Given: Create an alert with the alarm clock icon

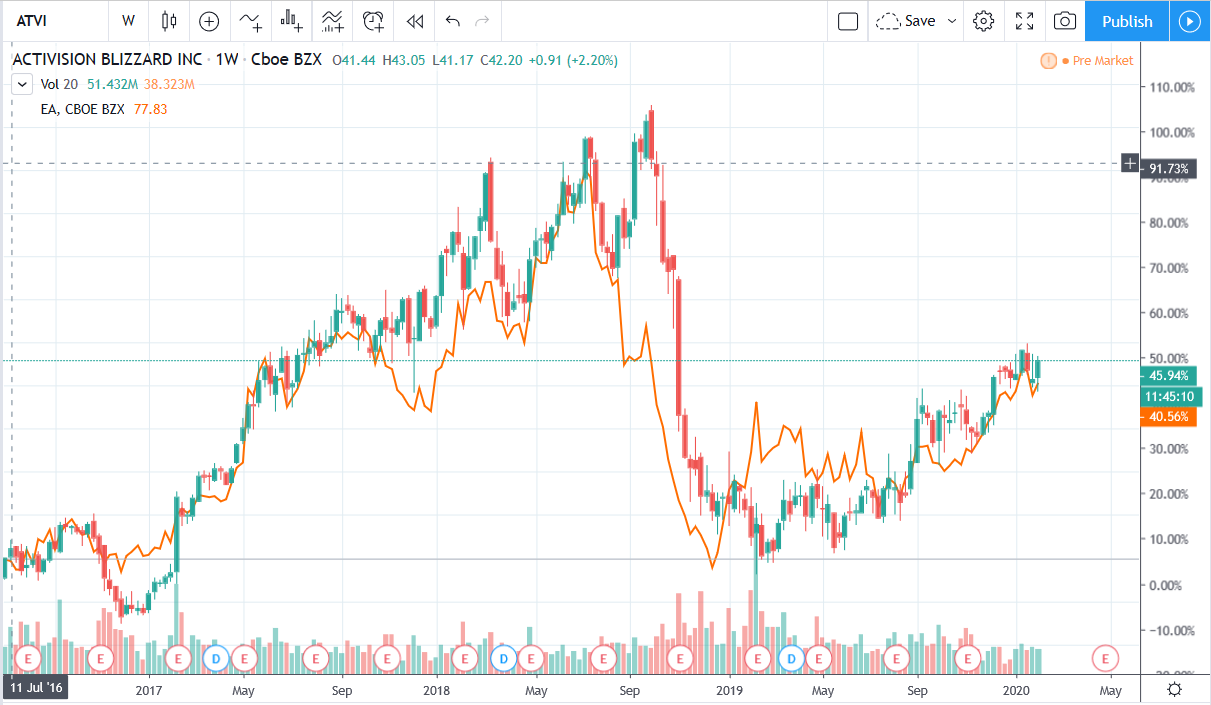Looking at the screenshot, I should [x=374, y=21].
